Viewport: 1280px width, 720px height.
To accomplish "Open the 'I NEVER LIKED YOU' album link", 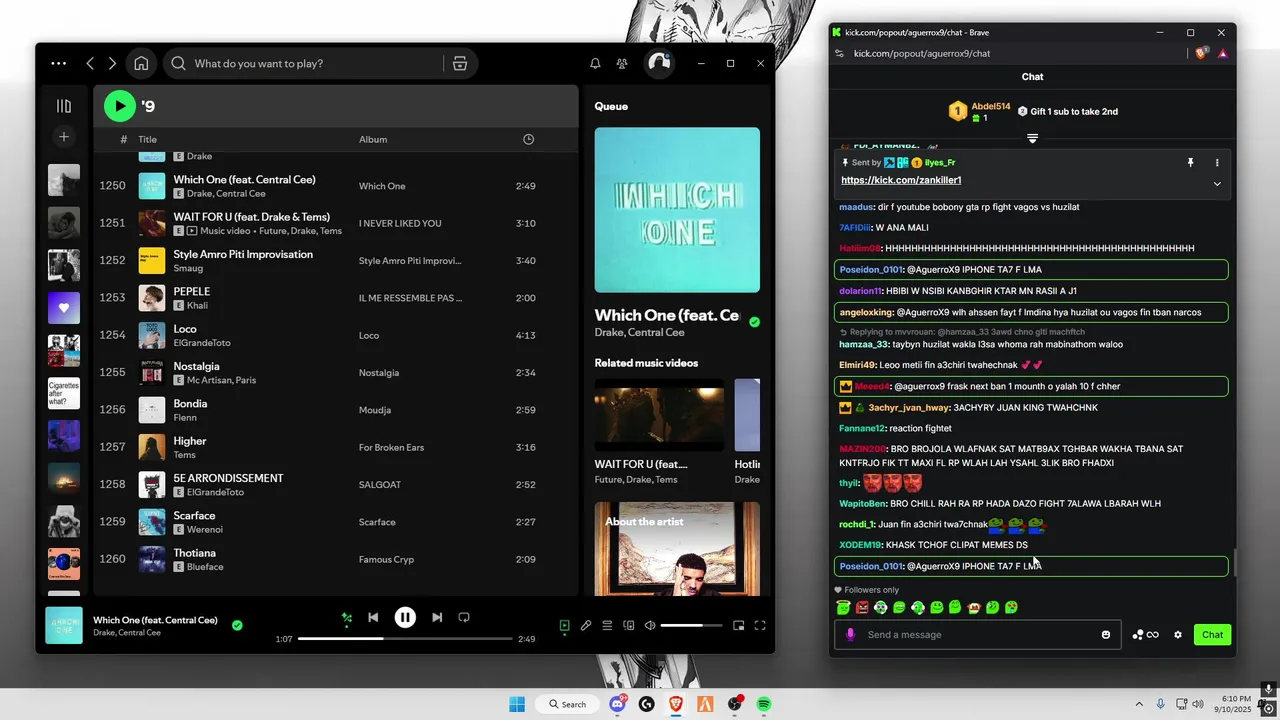I will tap(400, 223).
